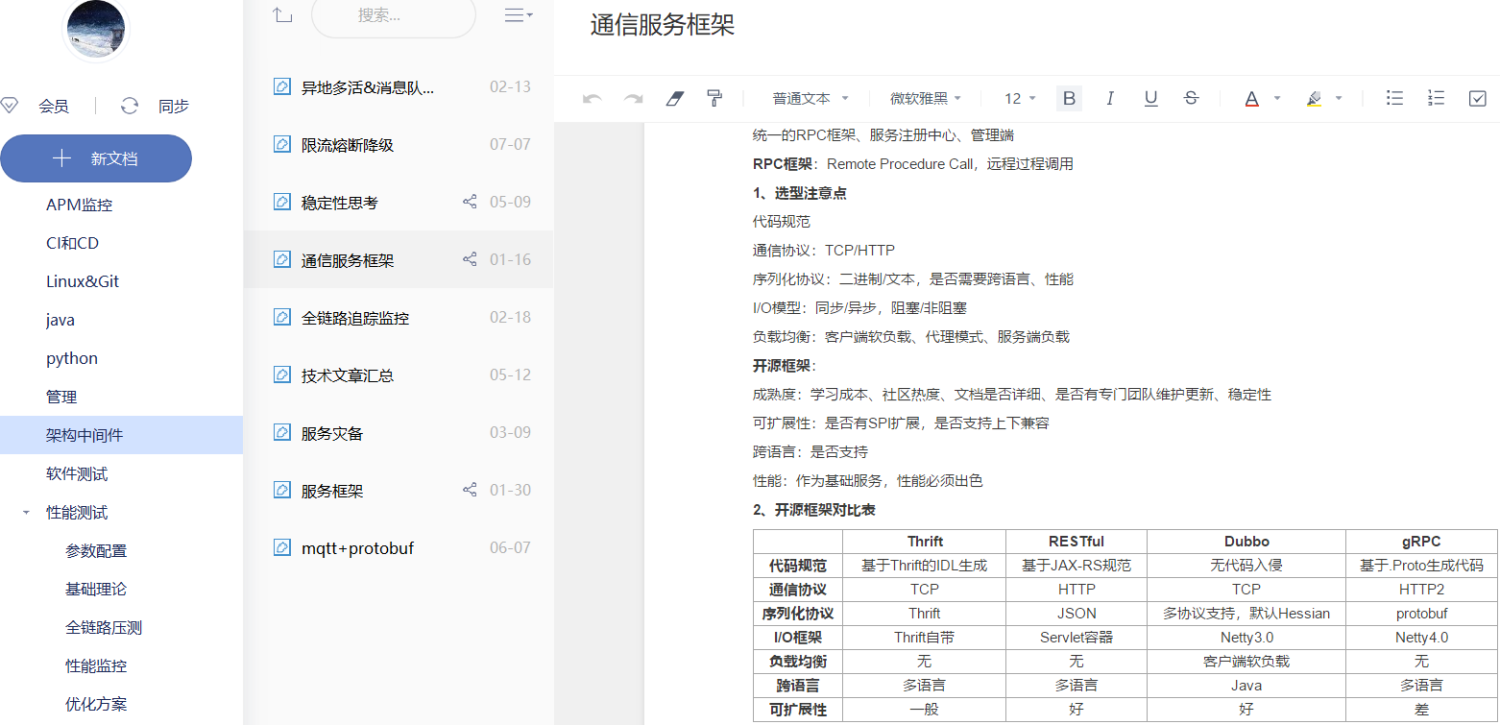Open the list view/sort options dropdown
The image size is (1500, 725).
[x=518, y=15]
